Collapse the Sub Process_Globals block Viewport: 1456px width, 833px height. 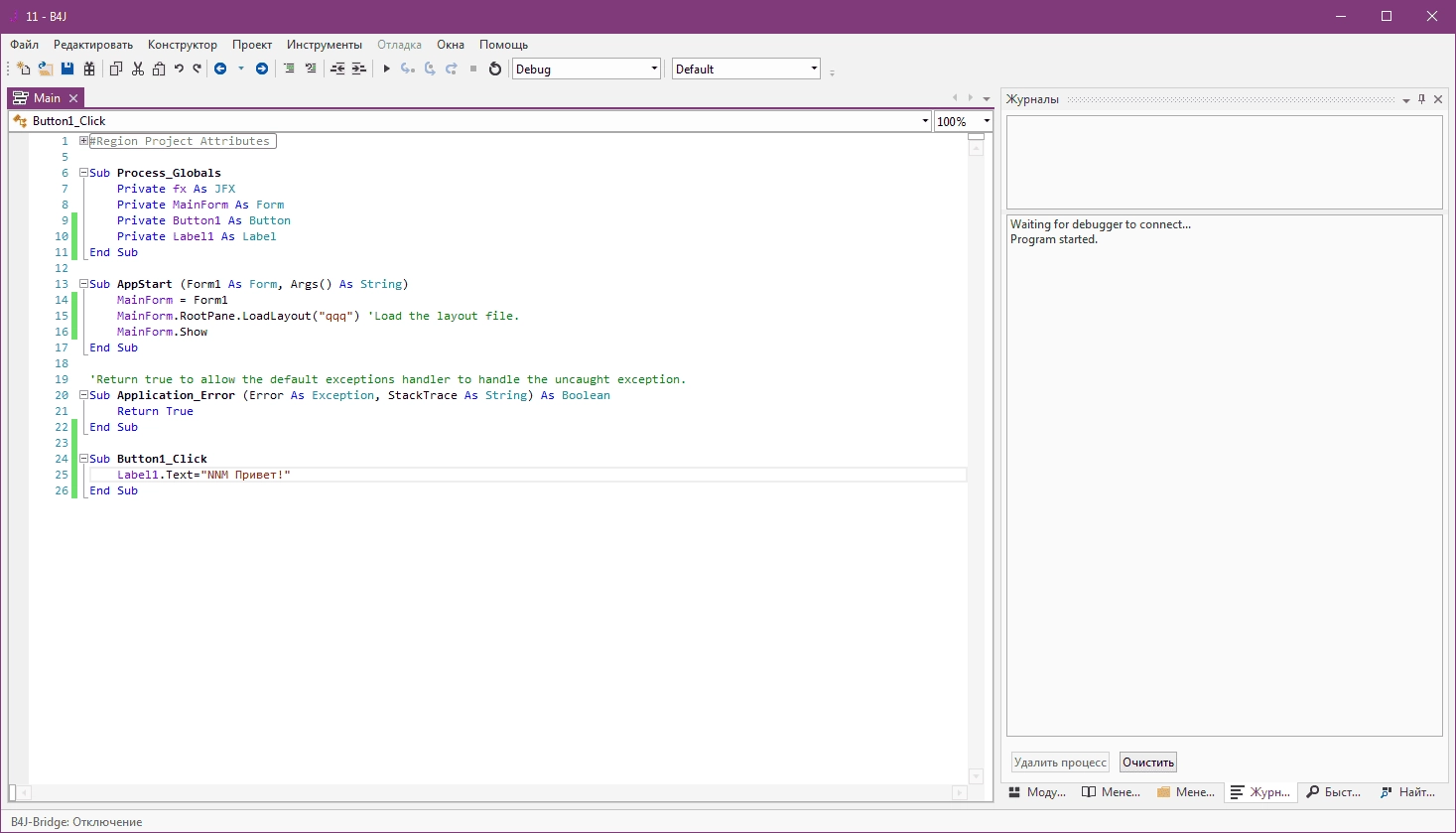pyautogui.click(x=84, y=173)
